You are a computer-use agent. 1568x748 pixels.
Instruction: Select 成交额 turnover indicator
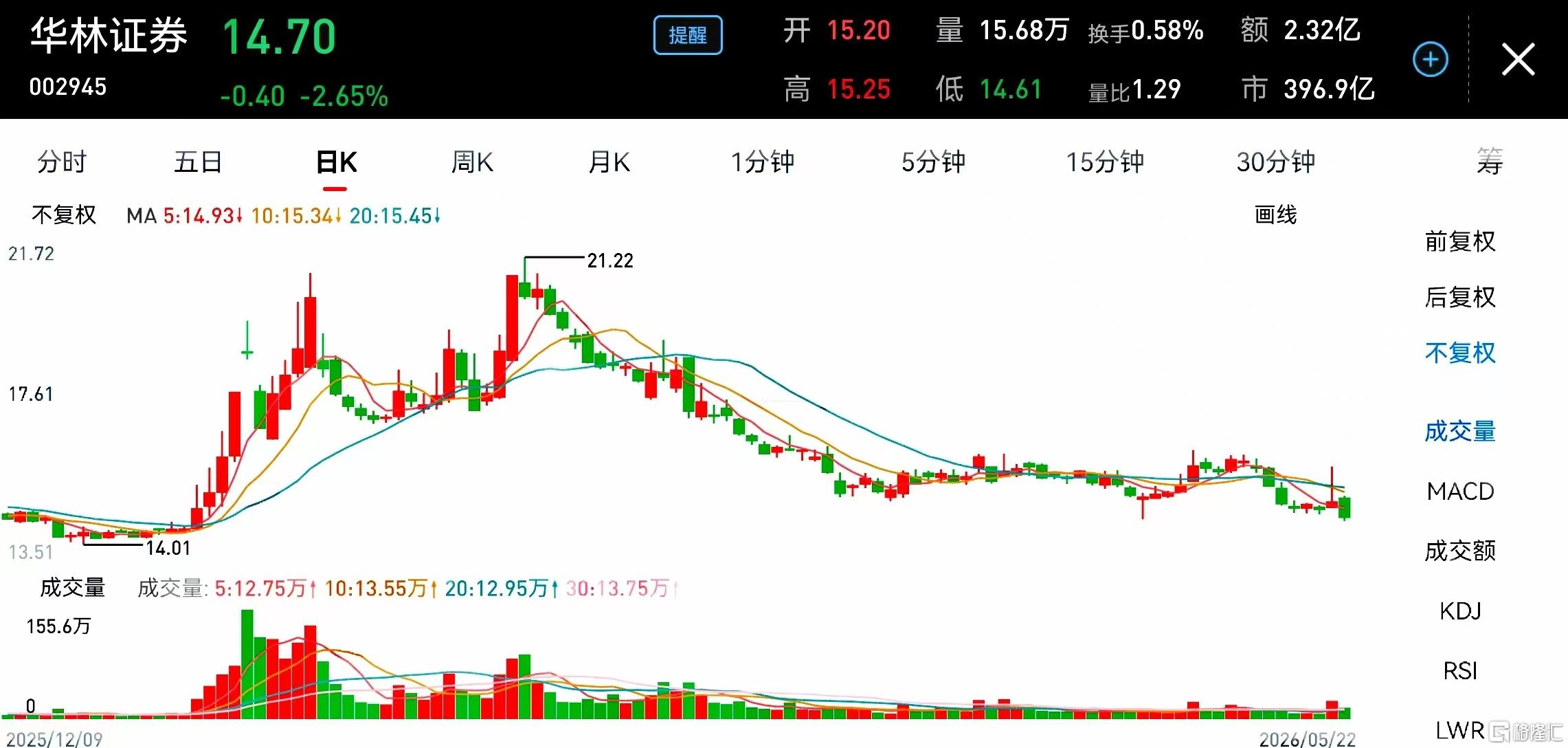pyautogui.click(x=1460, y=551)
